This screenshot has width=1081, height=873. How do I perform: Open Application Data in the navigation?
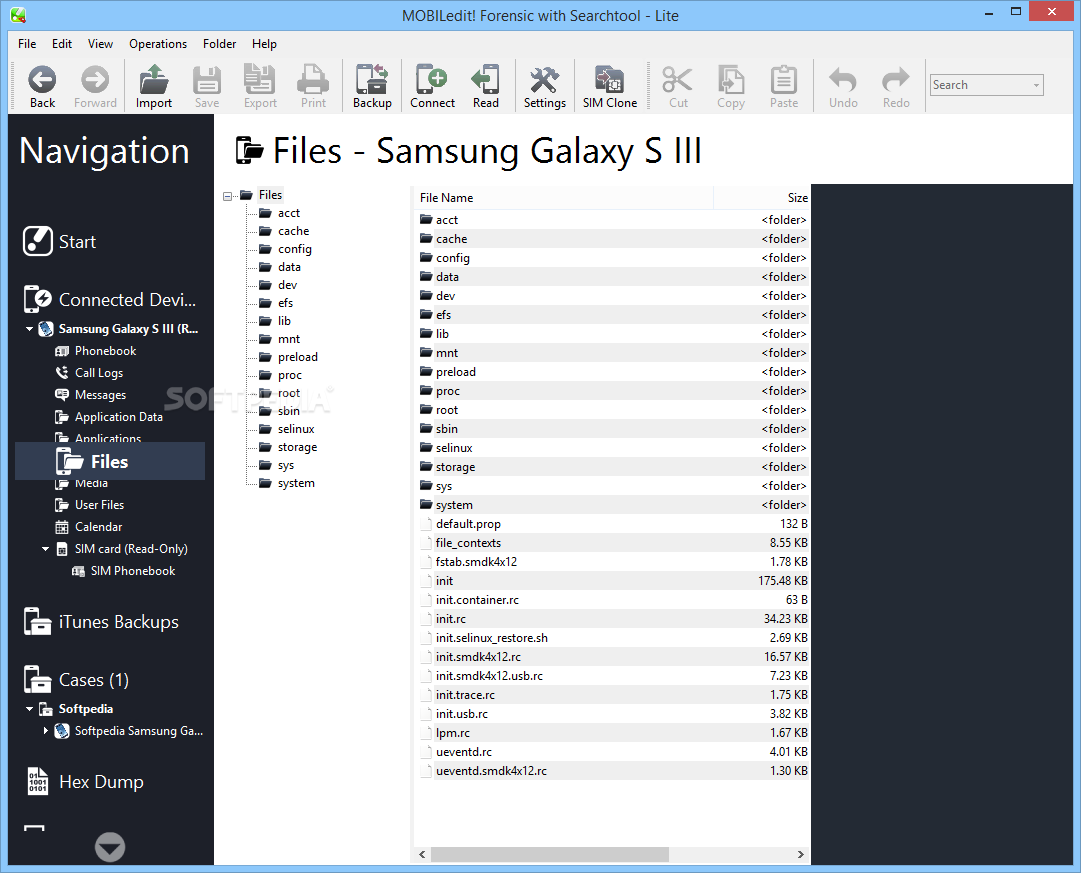(x=109, y=417)
